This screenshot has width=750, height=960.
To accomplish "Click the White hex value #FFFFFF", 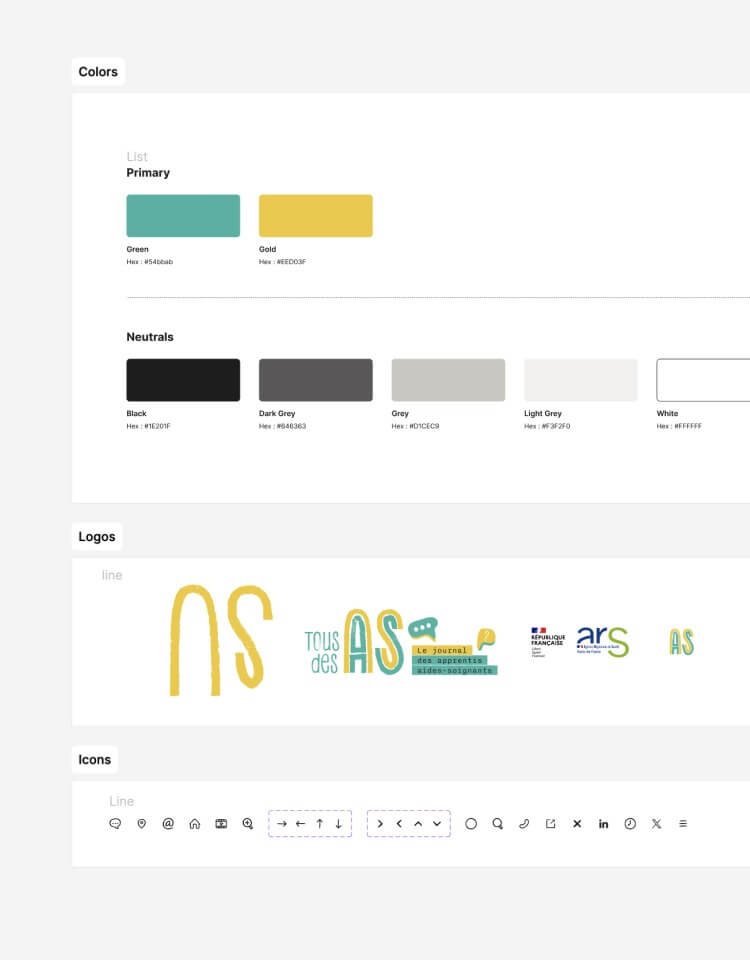I will (688, 426).
